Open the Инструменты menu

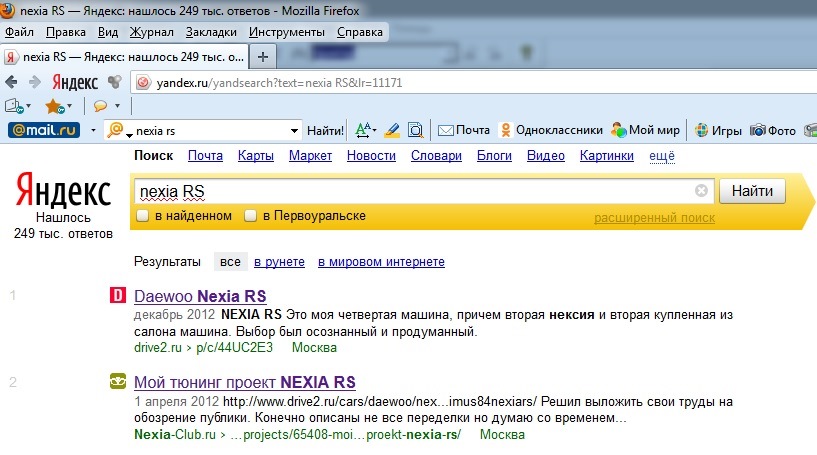coord(287,32)
